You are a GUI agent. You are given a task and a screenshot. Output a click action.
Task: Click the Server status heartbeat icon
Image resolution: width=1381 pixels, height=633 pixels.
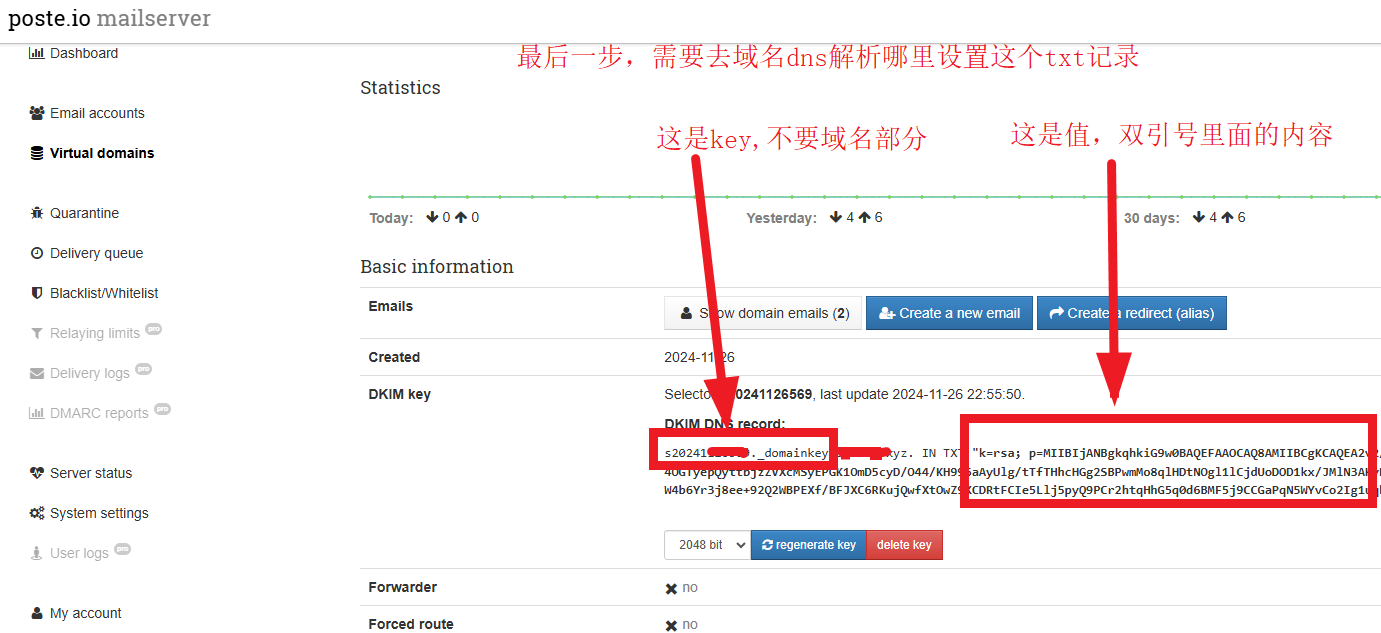point(37,473)
